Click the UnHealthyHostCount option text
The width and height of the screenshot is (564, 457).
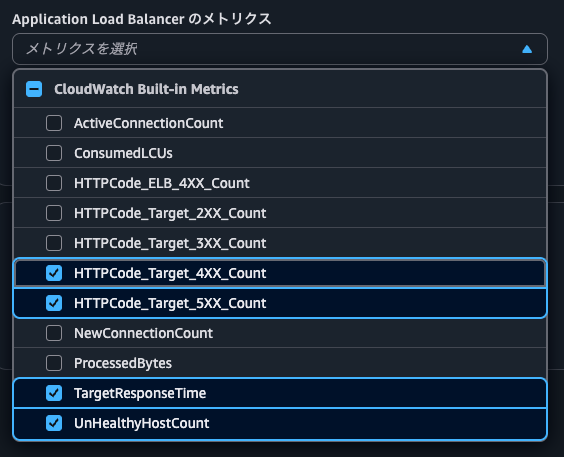point(142,423)
